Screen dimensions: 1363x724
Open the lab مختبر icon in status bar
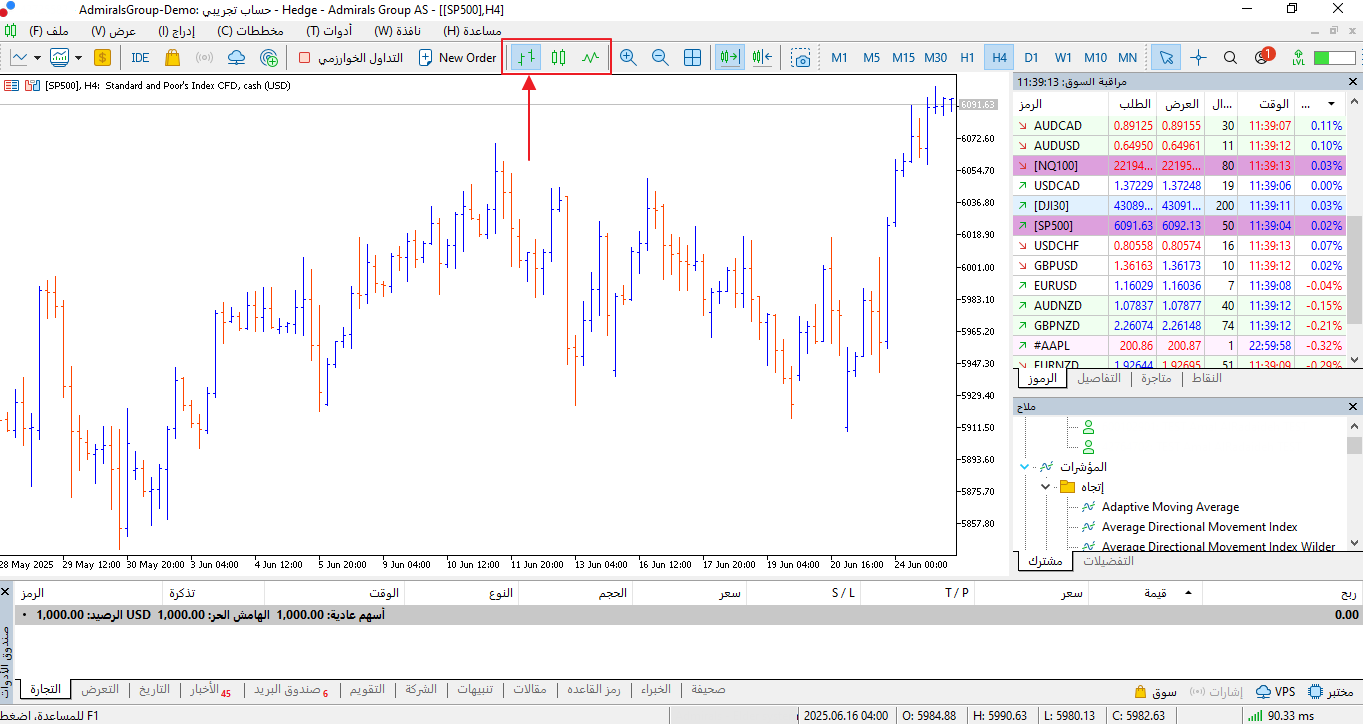pos(1330,692)
